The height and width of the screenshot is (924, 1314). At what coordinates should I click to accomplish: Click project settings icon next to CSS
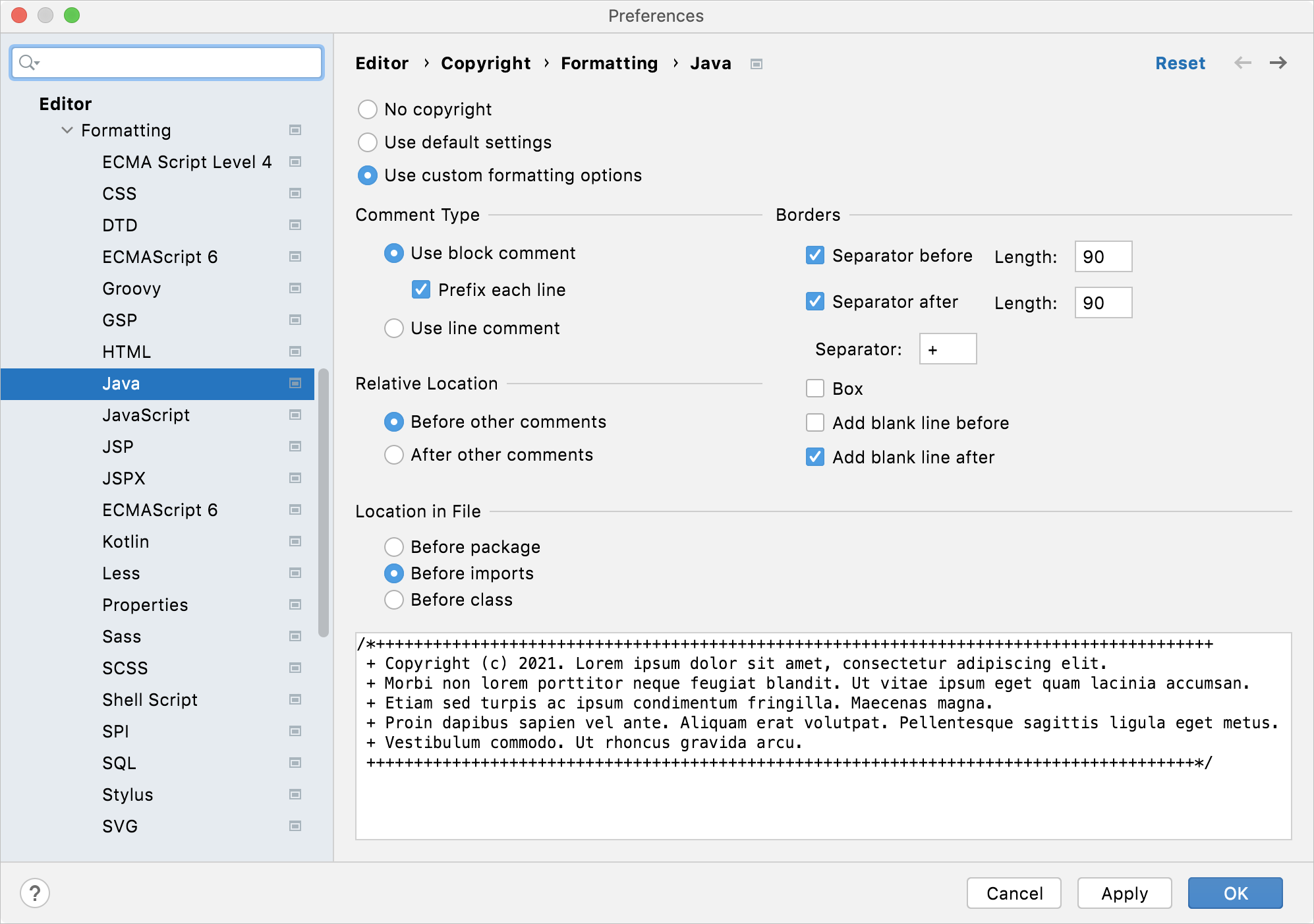click(295, 194)
